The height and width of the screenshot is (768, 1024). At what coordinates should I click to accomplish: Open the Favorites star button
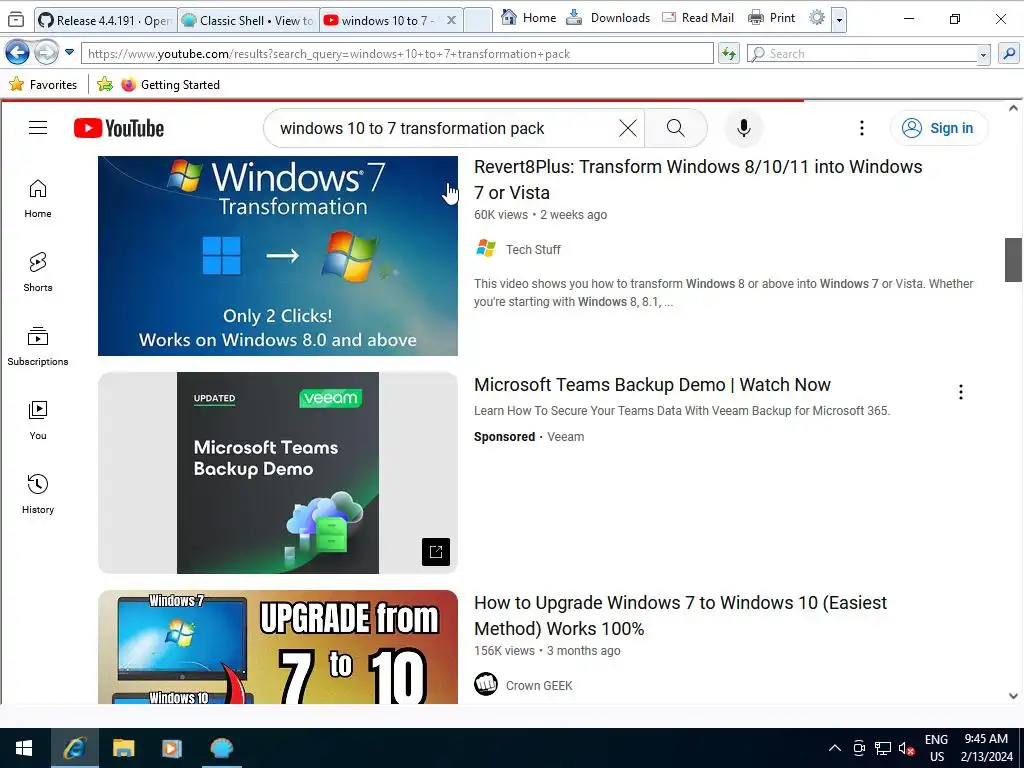pyautogui.click(x=43, y=84)
